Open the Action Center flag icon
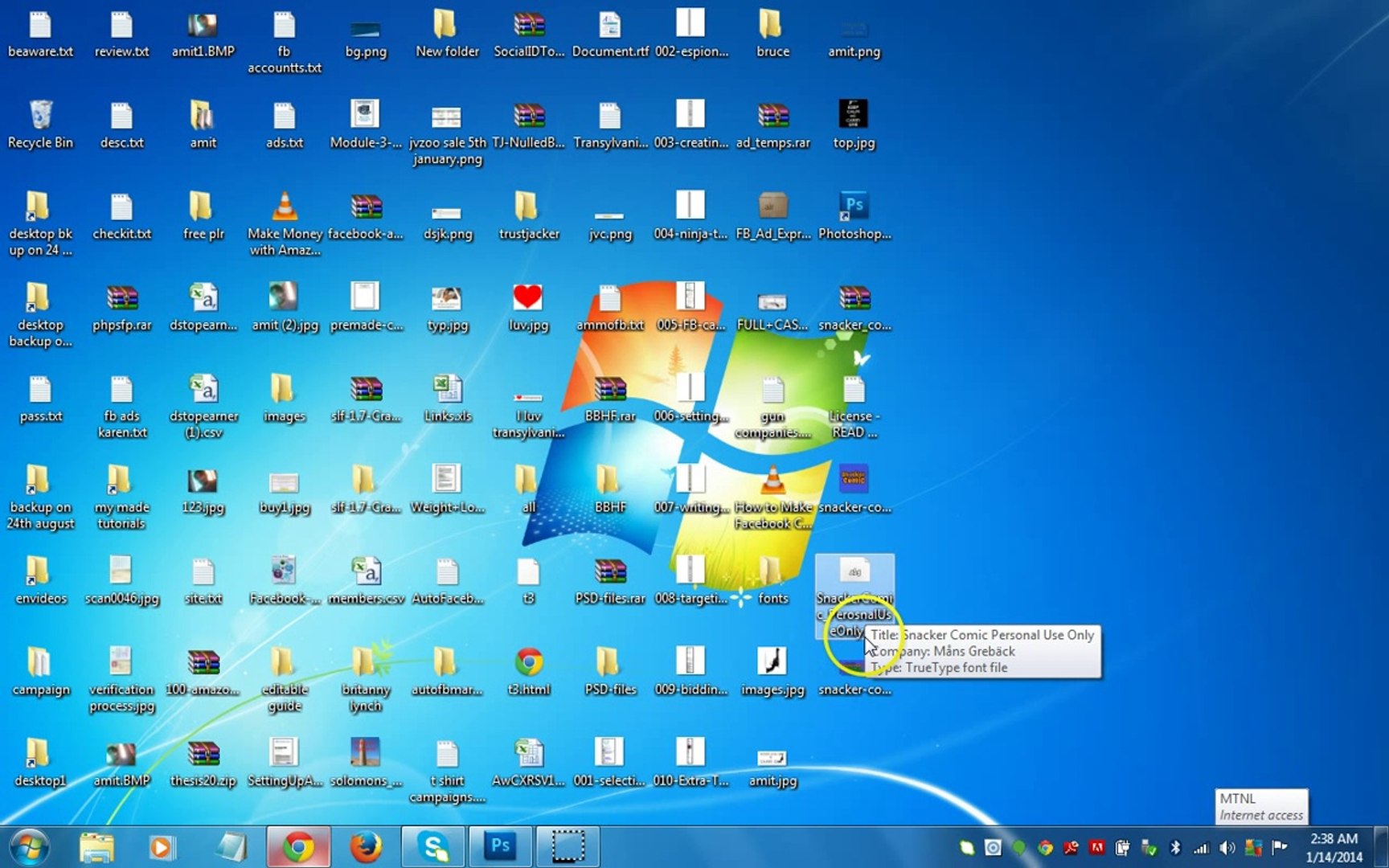 coord(1280,848)
